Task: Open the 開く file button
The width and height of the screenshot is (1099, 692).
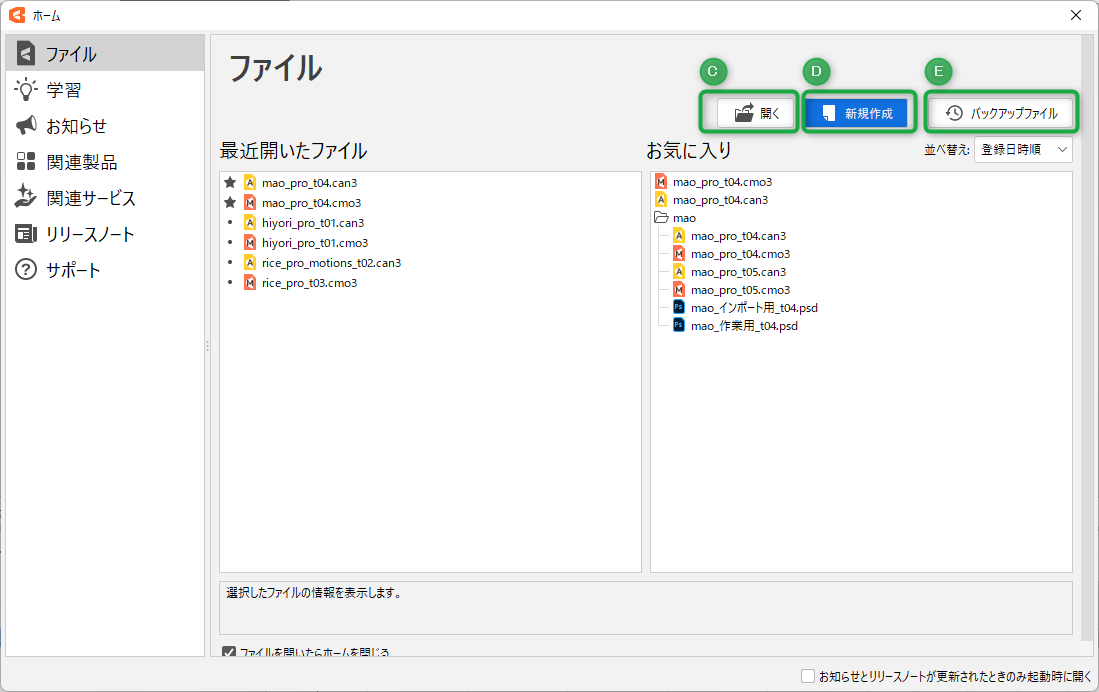Action: (x=757, y=113)
